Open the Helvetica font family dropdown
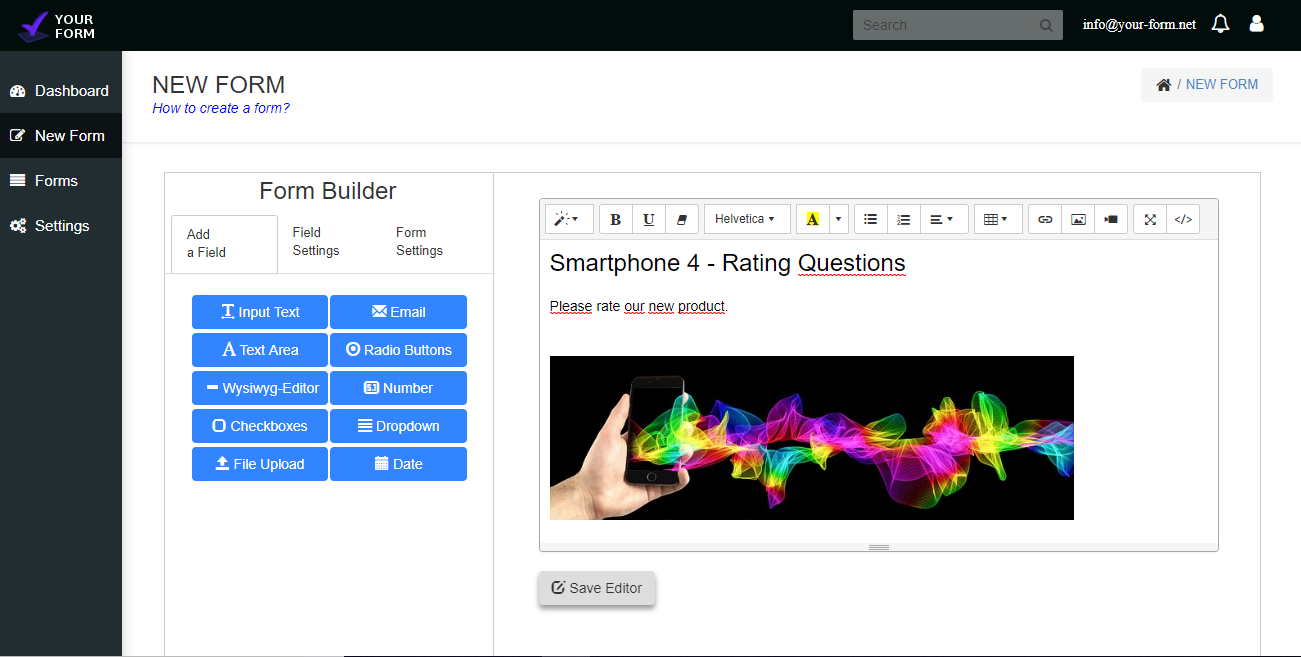The height and width of the screenshot is (657, 1301). [x=747, y=219]
